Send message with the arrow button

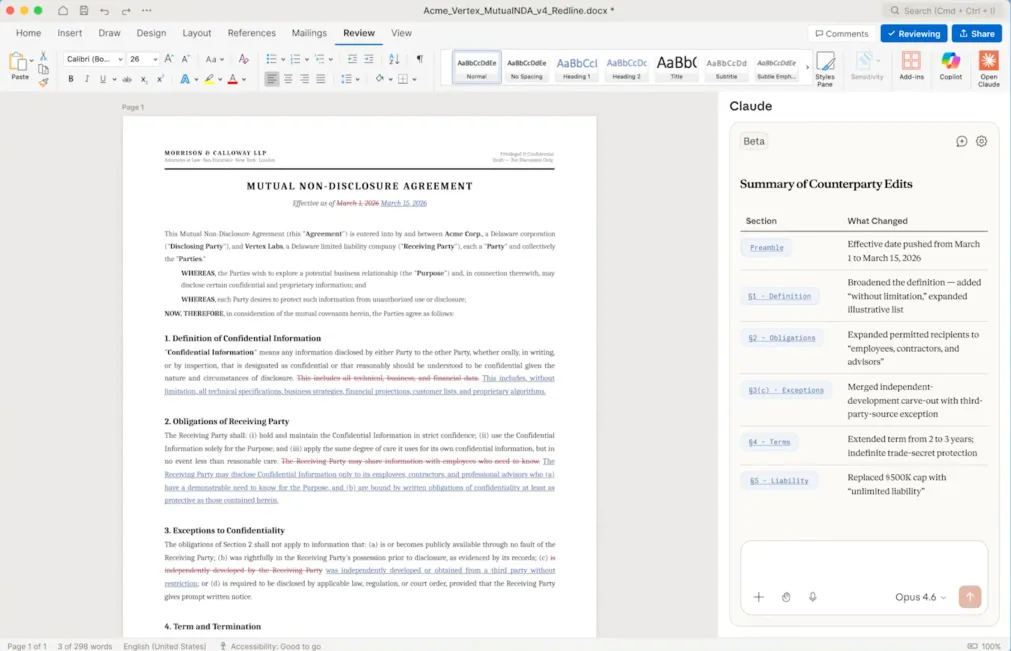click(970, 596)
